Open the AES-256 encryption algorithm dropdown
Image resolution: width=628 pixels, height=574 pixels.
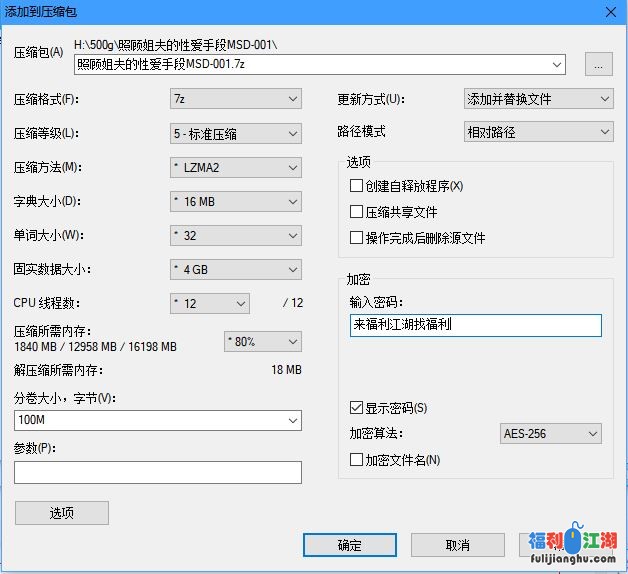point(550,434)
